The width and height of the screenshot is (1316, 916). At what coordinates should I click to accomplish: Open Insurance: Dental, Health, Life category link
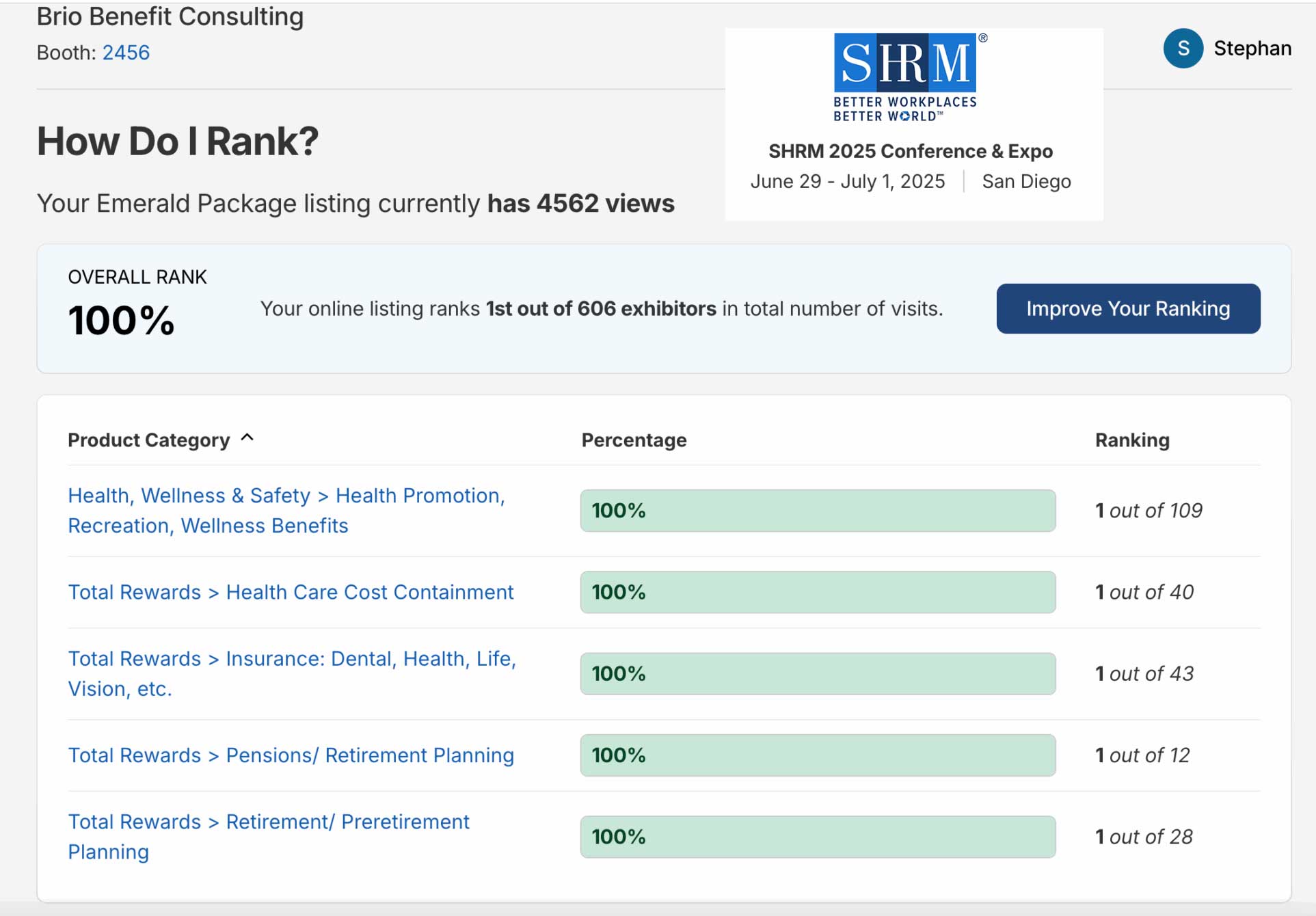tap(291, 673)
